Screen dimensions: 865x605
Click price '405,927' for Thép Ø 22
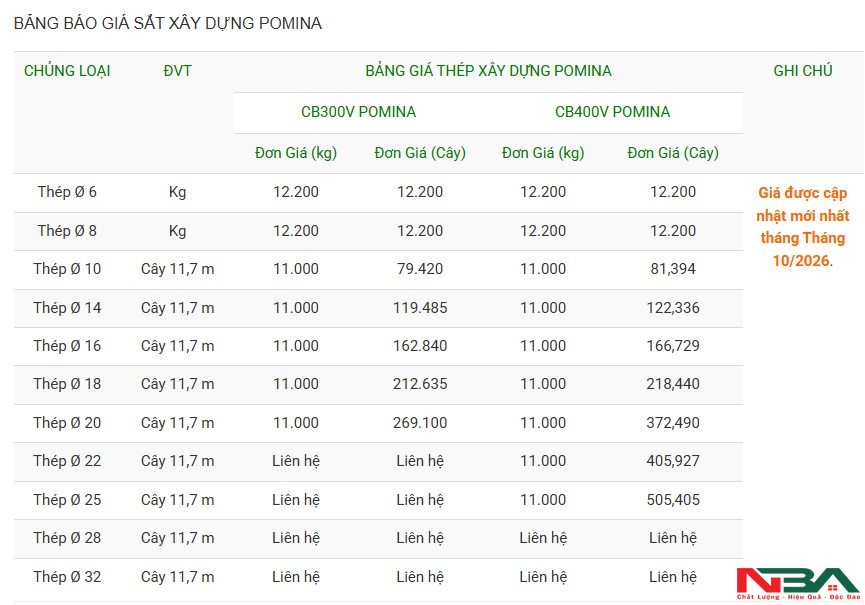[673, 461]
